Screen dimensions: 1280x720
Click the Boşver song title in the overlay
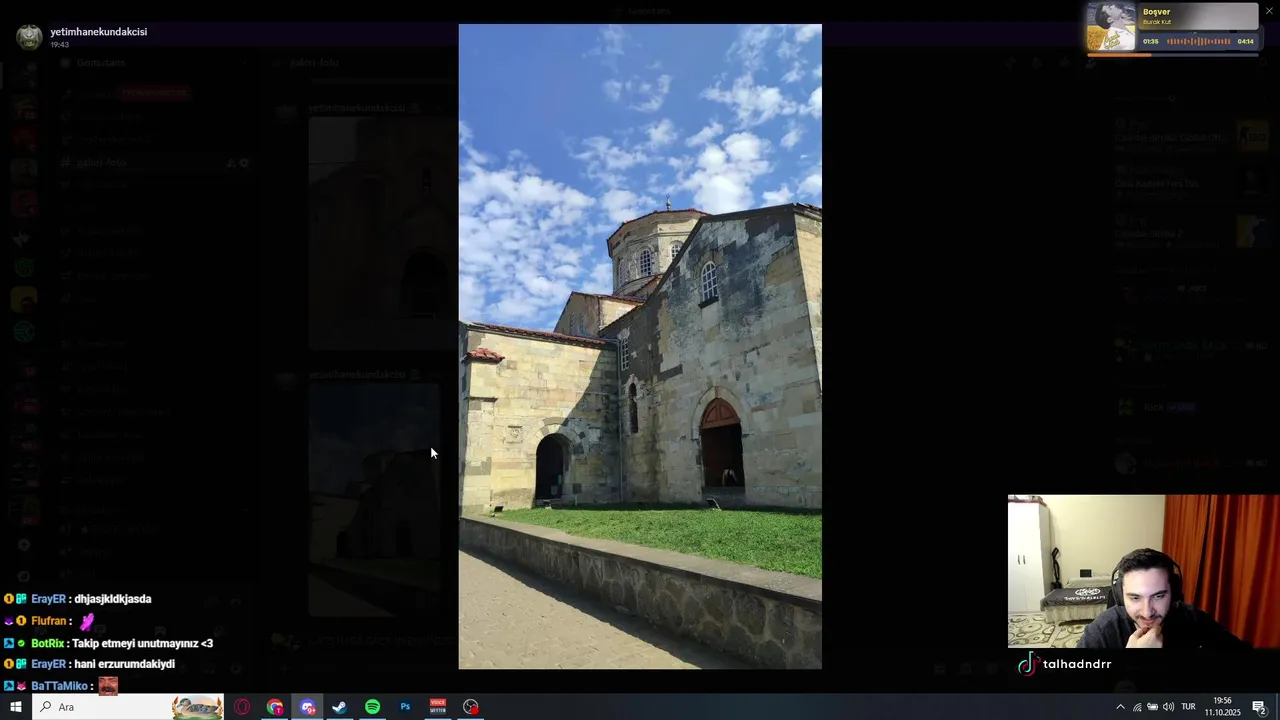[1157, 12]
